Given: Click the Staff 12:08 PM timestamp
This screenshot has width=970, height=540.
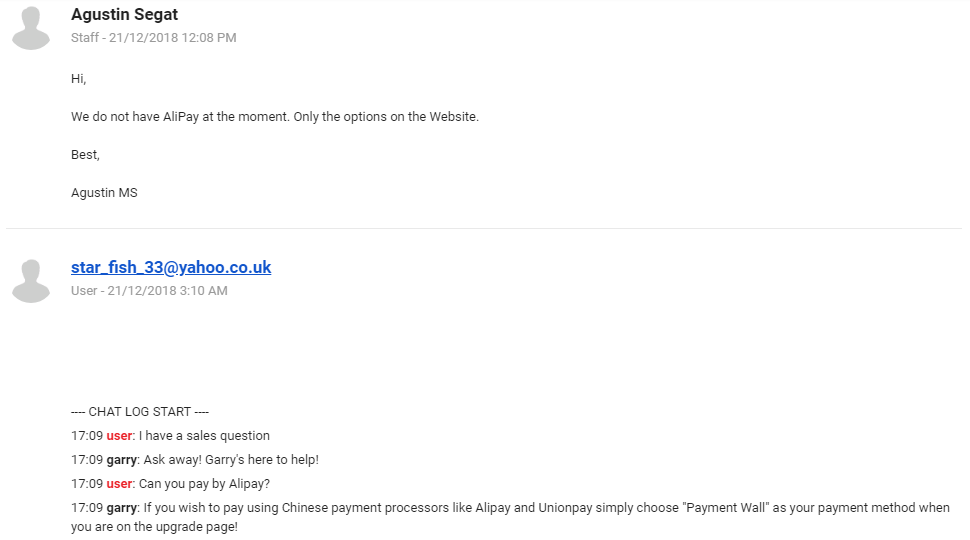Looking at the screenshot, I should (153, 38).
